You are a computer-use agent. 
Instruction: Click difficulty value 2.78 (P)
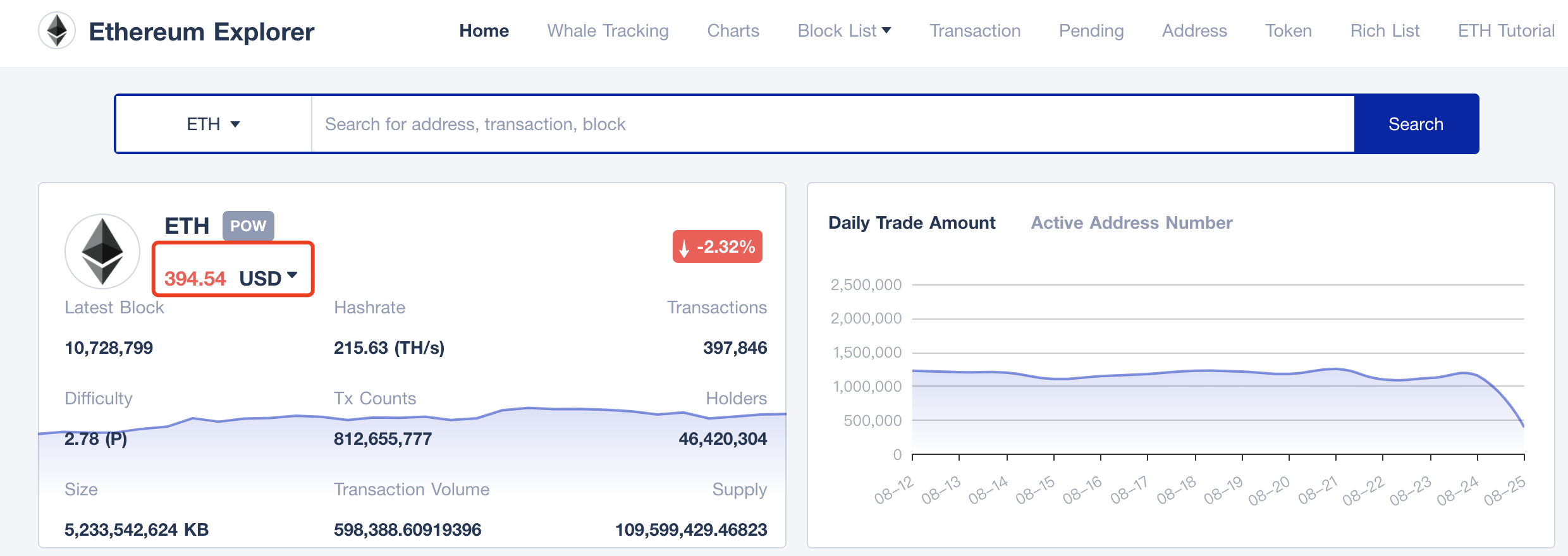(x=95, y=438)
